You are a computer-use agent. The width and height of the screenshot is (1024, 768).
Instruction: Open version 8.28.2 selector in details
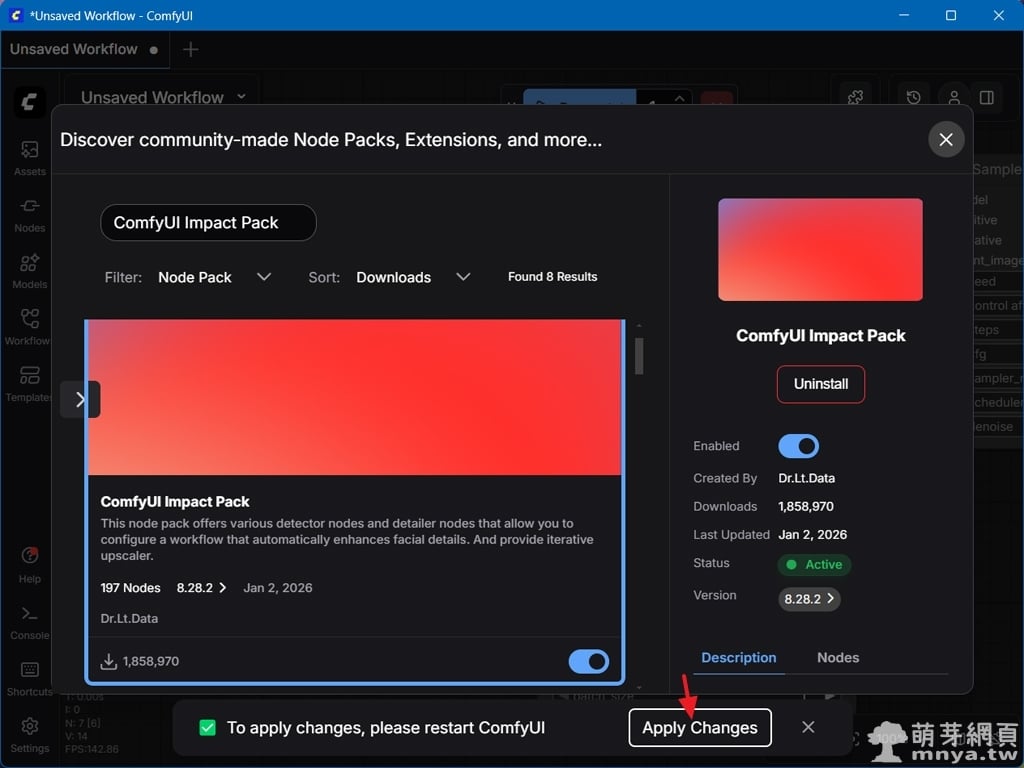pos(809,599)
